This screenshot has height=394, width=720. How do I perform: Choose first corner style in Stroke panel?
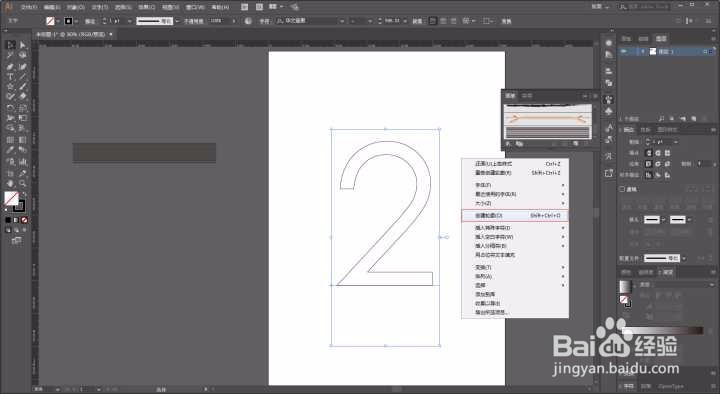coord(649,163)
